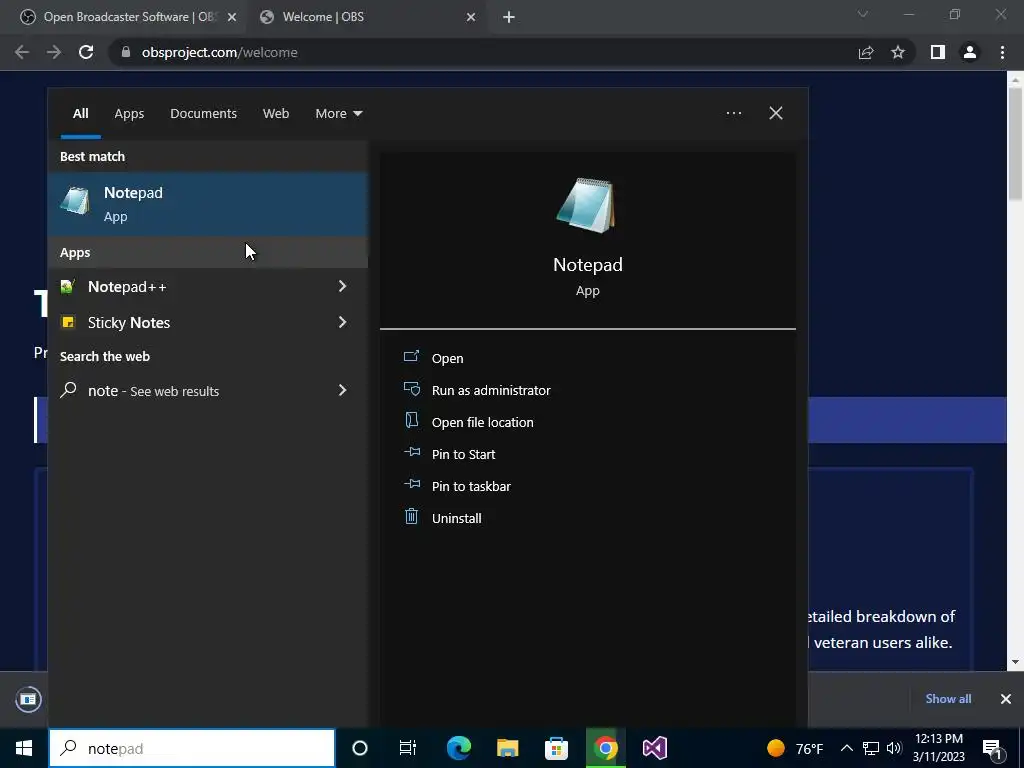Choose Pin to Start
Screen dimensions: 1024x768
tap(463, 454)
